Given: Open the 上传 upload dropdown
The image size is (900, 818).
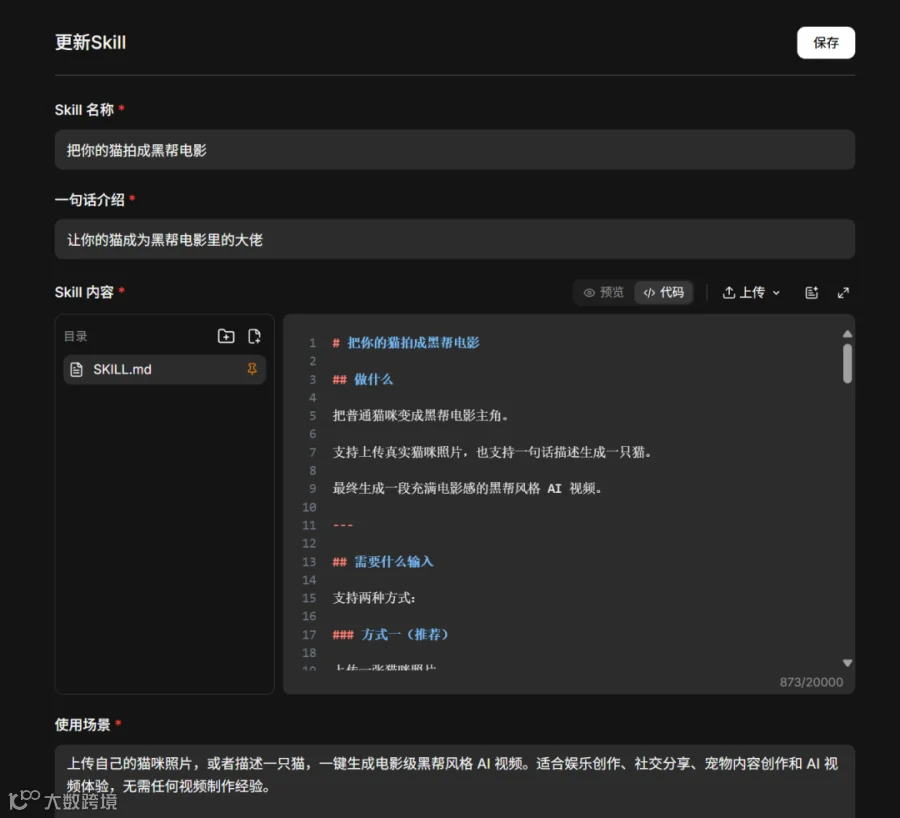Looking at the screenshot, I should pyautogui.click(x=751, y=293).
